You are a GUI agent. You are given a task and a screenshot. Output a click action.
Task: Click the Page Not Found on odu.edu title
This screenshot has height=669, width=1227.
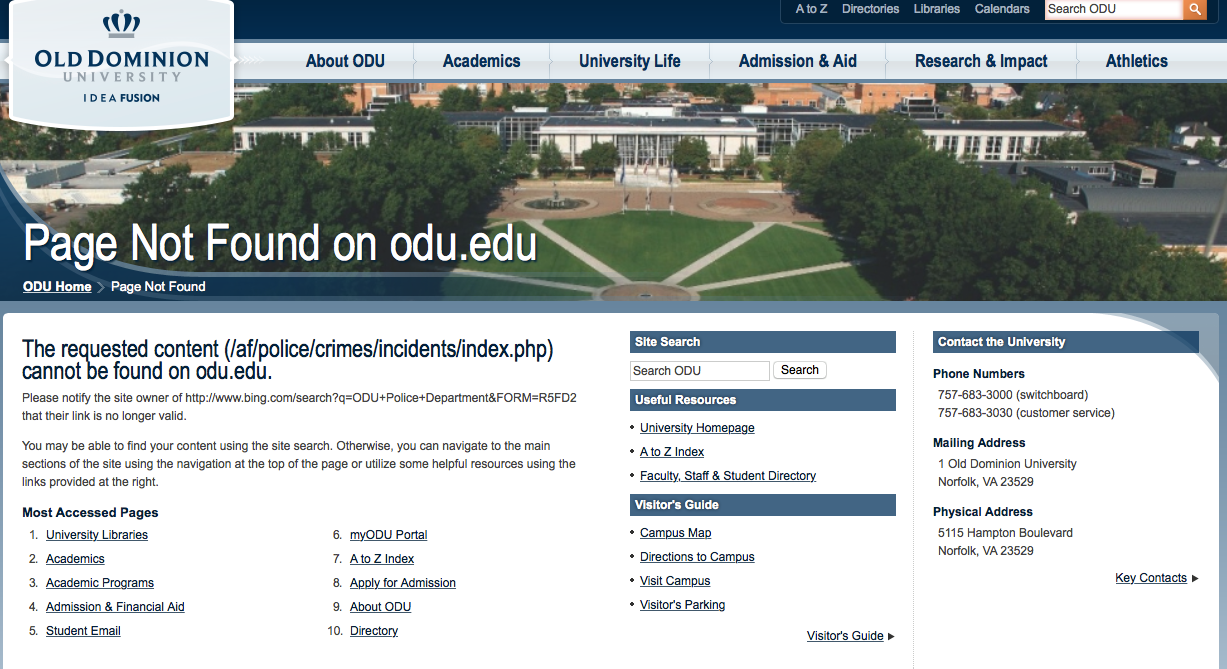click(x=280, y=244)
